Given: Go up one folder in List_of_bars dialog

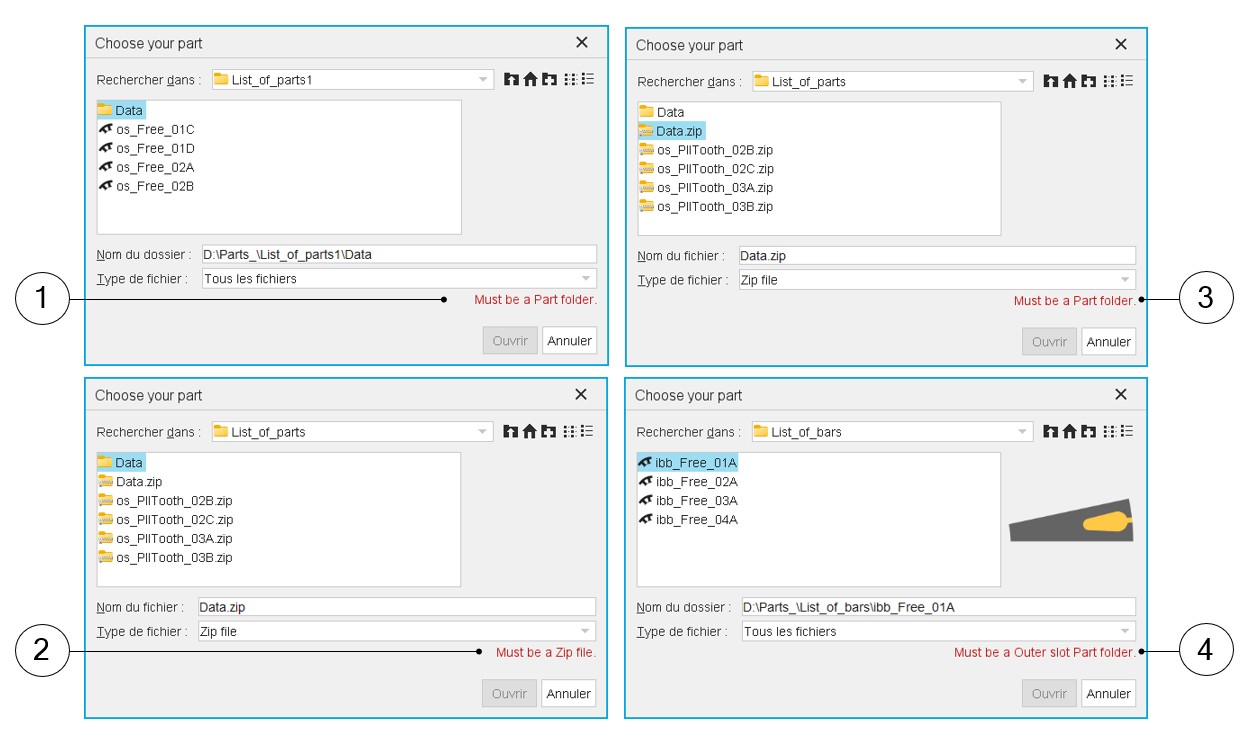Looking at the screenshot, I should pos(1051,431).
